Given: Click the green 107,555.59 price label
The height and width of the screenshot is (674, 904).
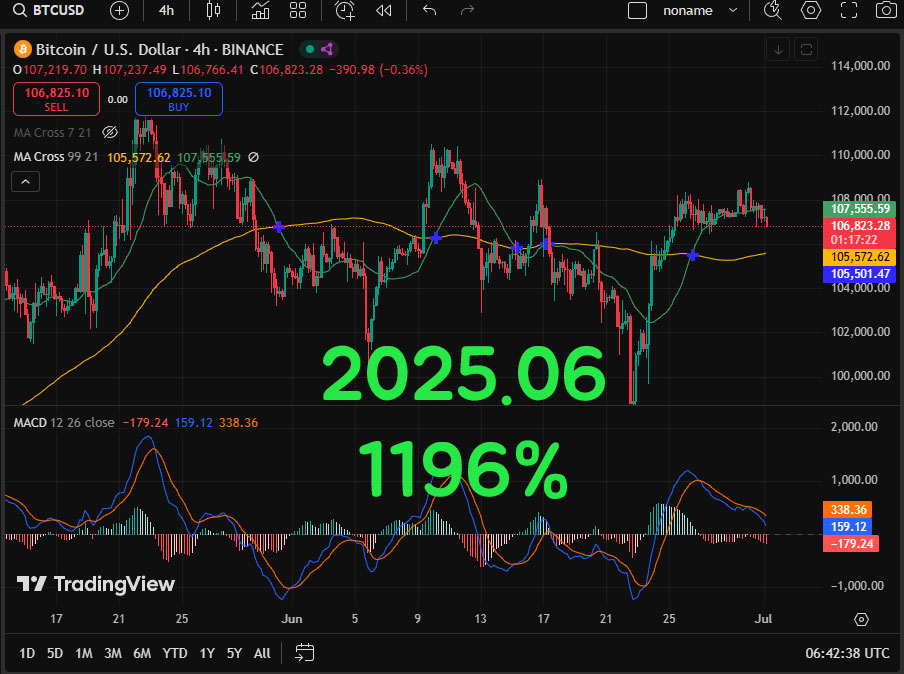Looking at the screenshot, I should click(860, 209).
